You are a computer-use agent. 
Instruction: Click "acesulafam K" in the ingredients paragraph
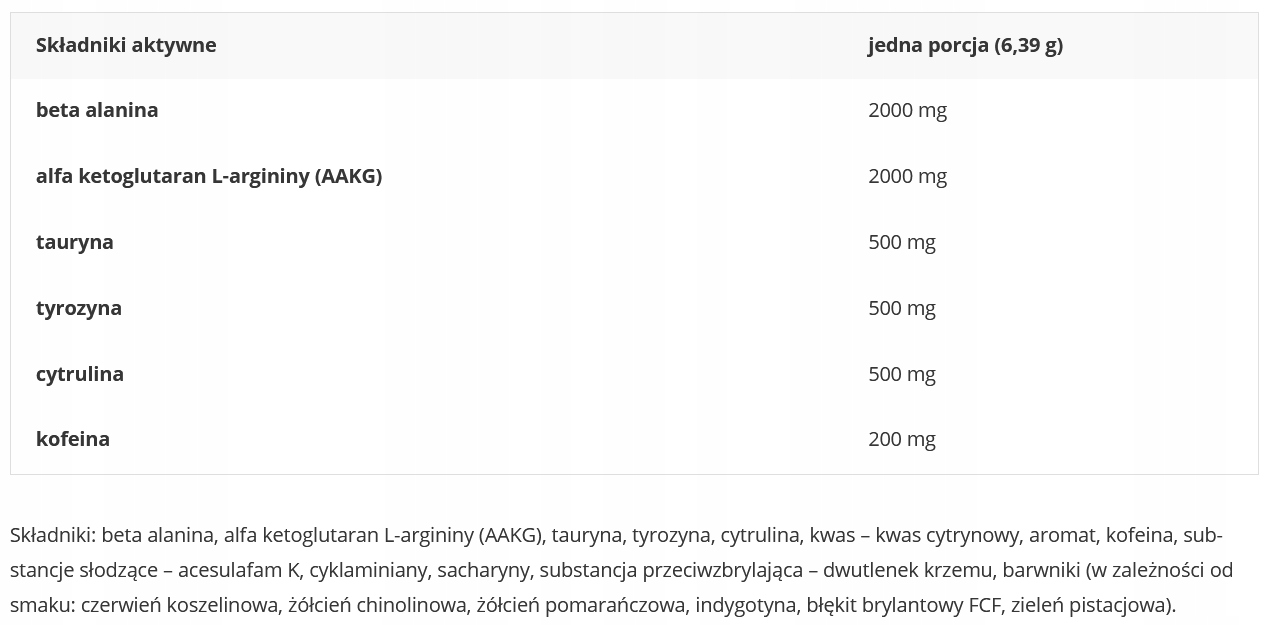[x=239, y=570]
